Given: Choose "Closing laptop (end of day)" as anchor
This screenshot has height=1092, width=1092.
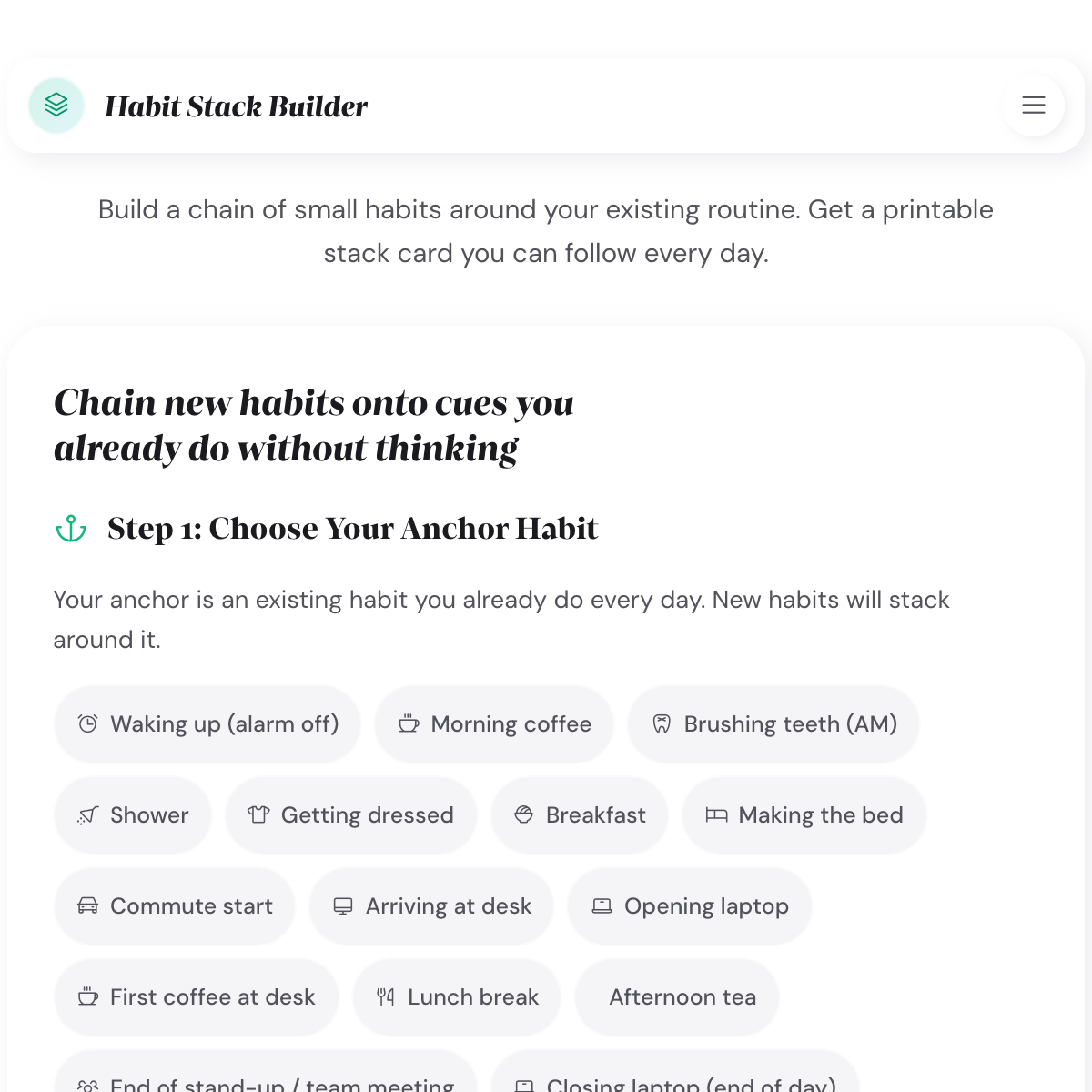Looking at the screenshot, I should click(675, 1083).
